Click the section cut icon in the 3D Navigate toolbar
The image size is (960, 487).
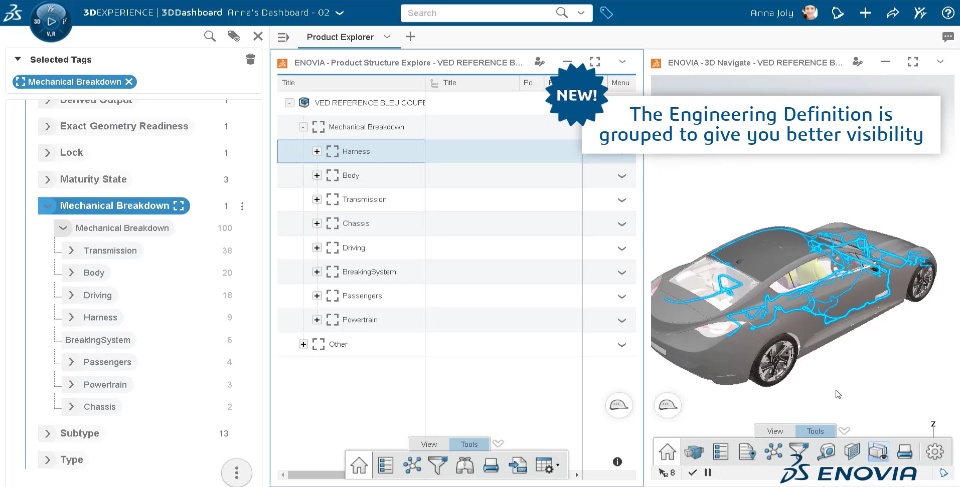coord(852,451)
